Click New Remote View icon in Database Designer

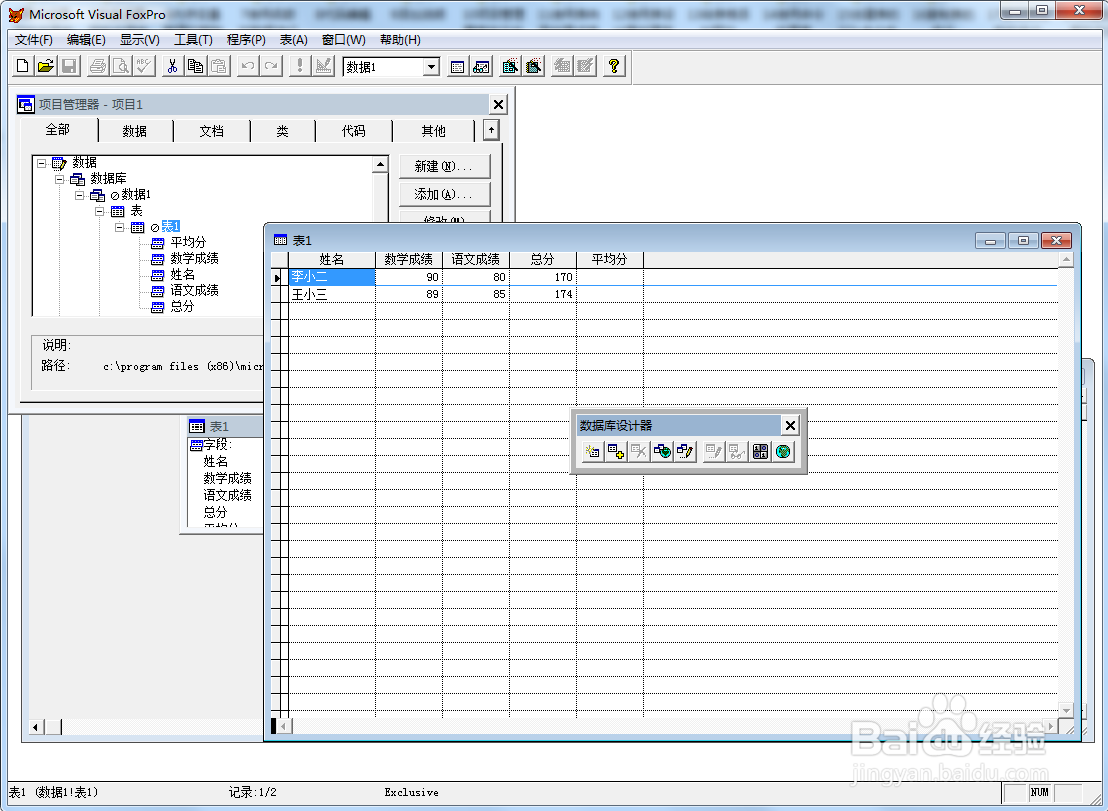(x=662, y=451)
